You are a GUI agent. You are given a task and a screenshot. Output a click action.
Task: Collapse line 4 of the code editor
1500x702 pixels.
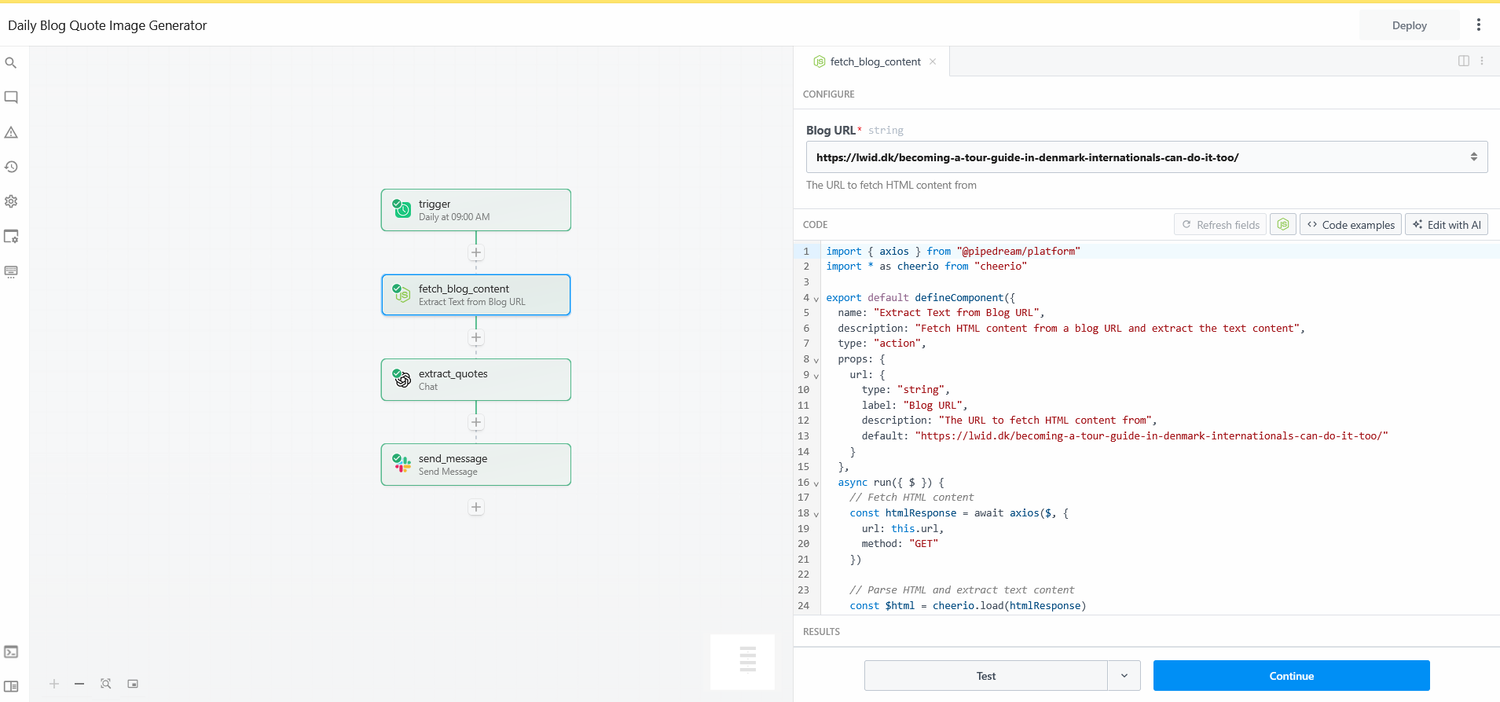[814, 297]
